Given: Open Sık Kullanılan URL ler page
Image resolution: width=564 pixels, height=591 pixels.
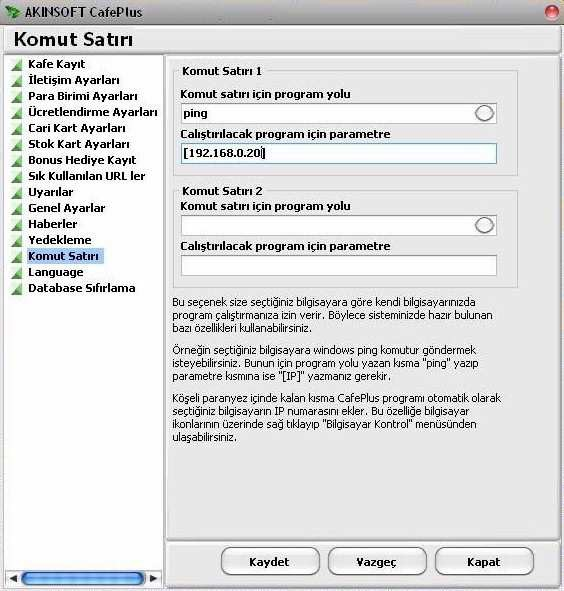Looking at the screenshot, I should point(87,176).
